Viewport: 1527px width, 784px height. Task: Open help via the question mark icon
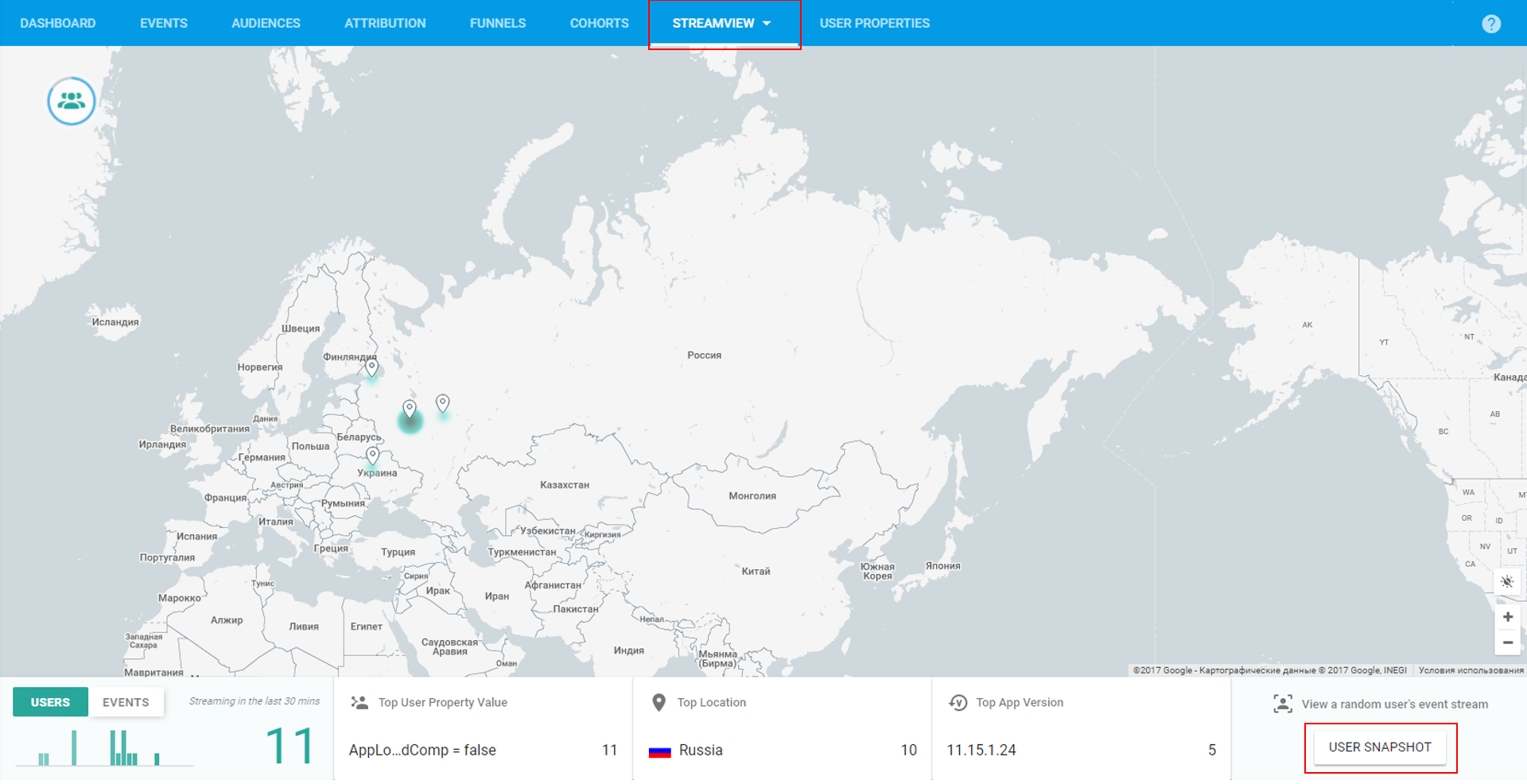[1491, 23]
